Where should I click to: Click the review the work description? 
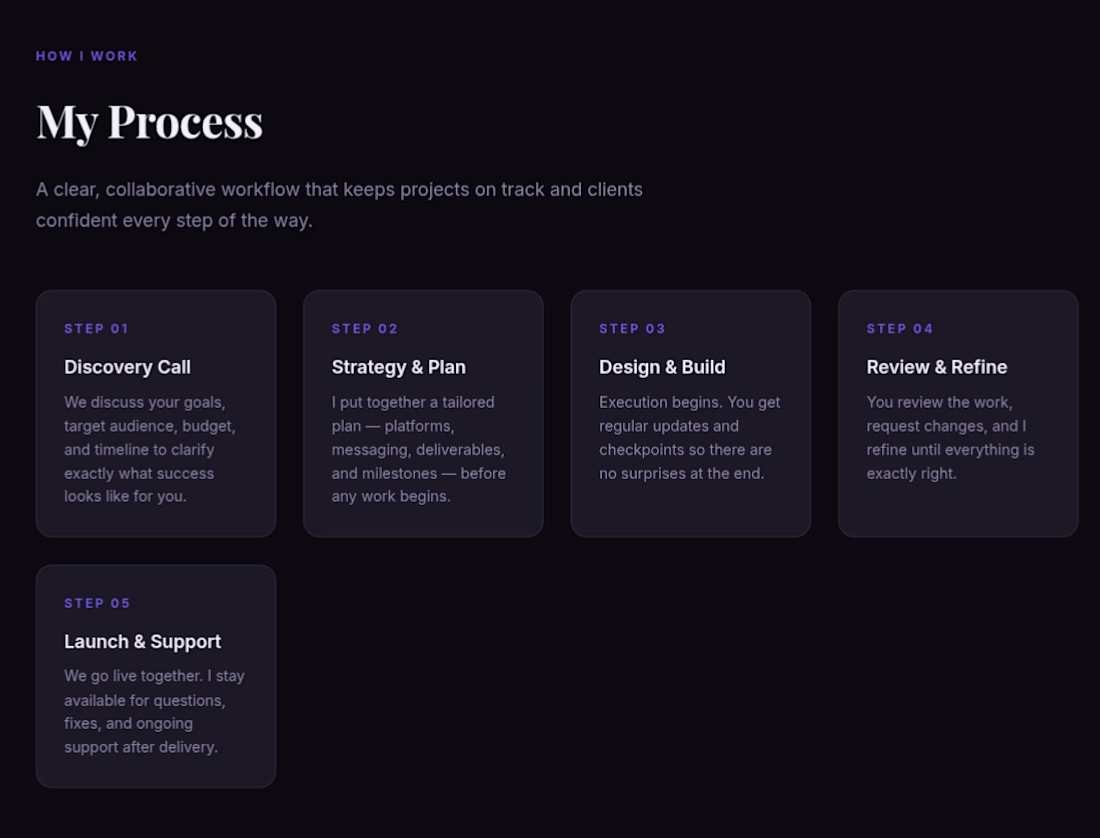(x=950, y=438)
